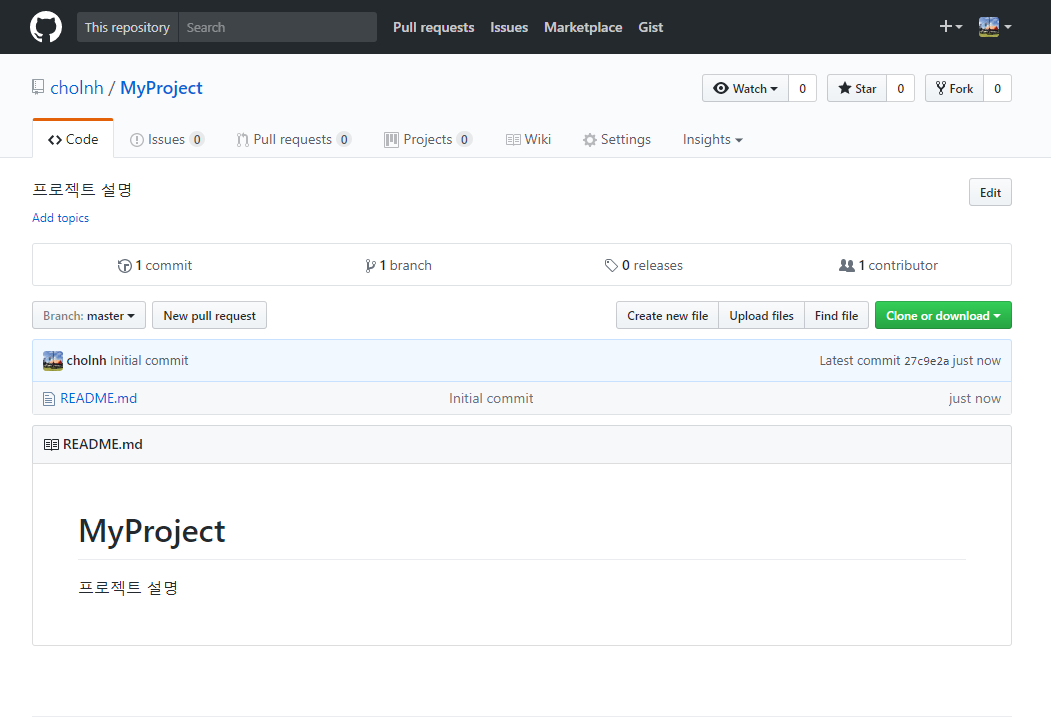
Task: Click the 1 contributor link
Action: pyautogui.click(x=888, y=265)
